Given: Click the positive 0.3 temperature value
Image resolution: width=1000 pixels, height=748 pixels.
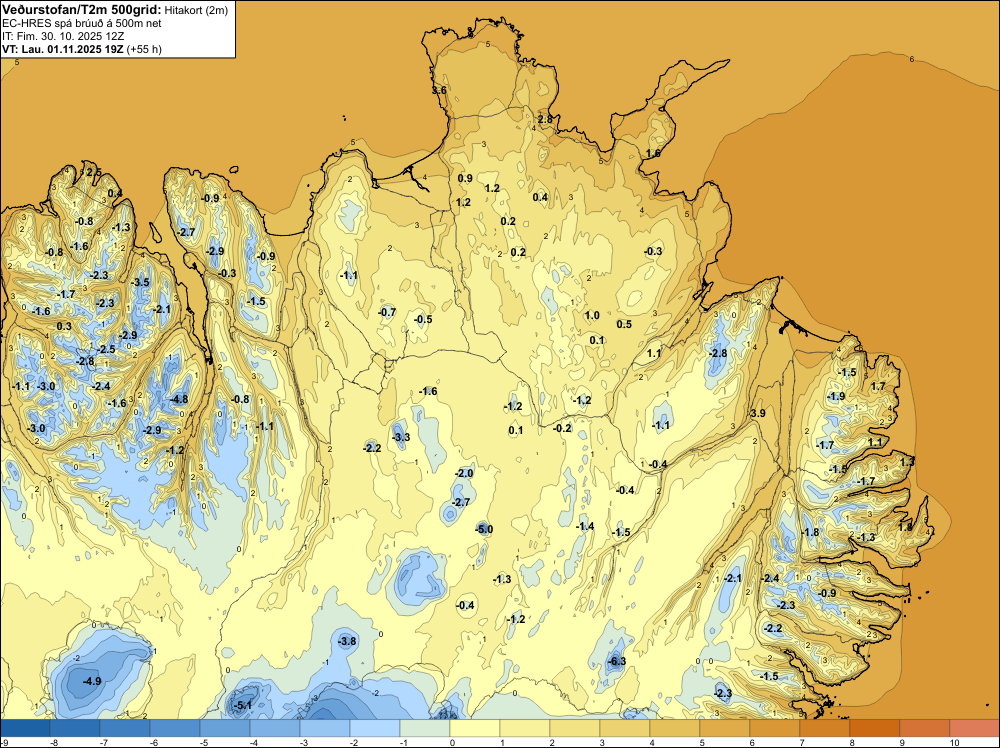Looking at the screenshot, I should (64, 326).
